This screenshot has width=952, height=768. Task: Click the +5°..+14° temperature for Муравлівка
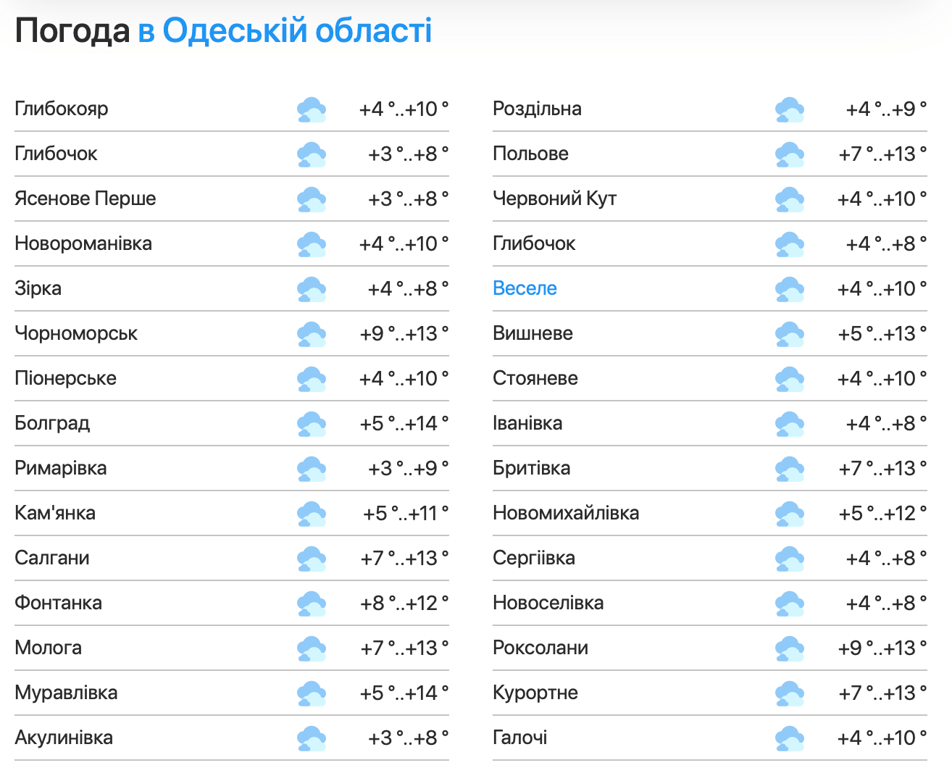click(x=404, y=694)
